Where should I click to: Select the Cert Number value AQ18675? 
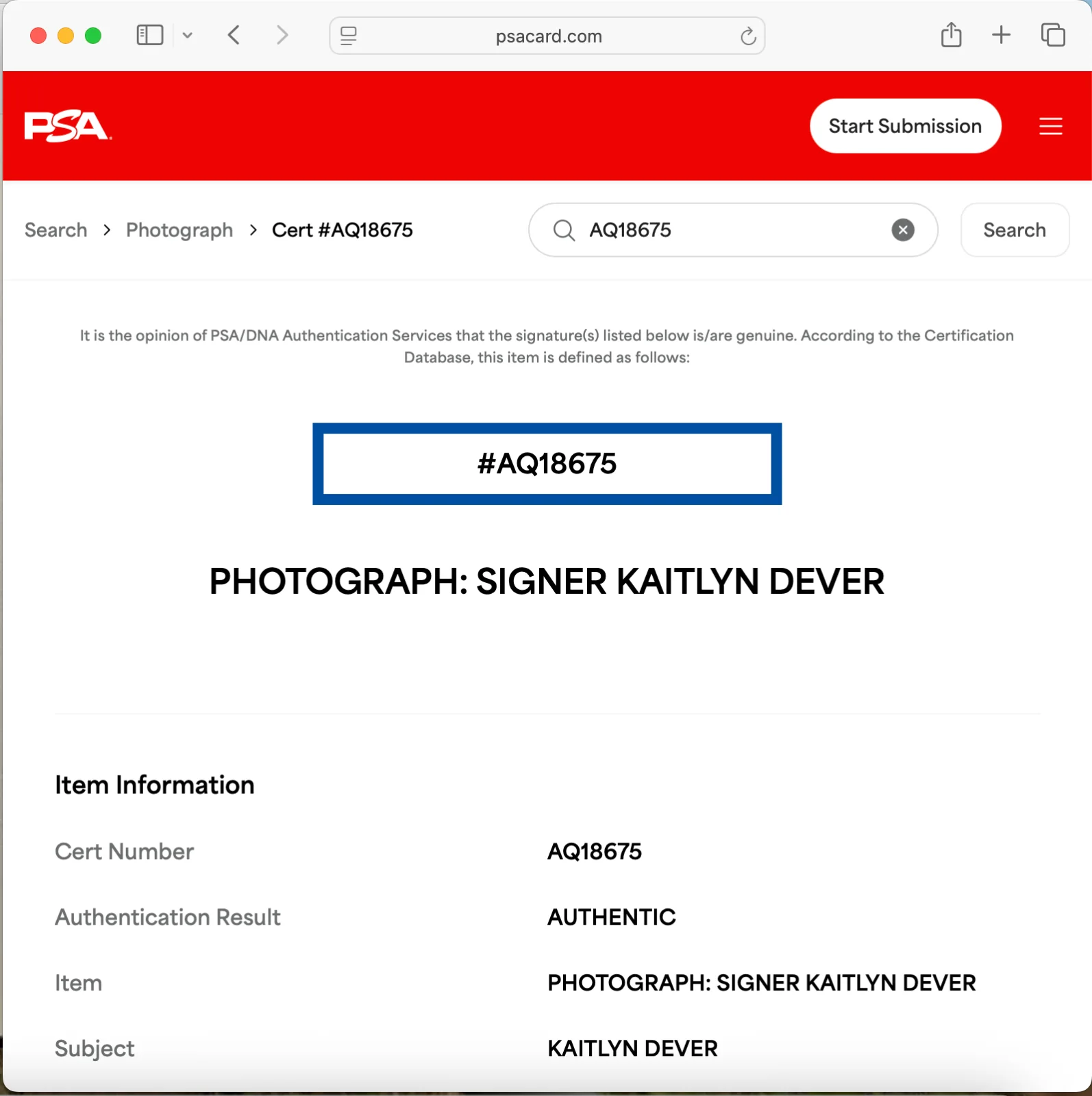pos(595,851)
